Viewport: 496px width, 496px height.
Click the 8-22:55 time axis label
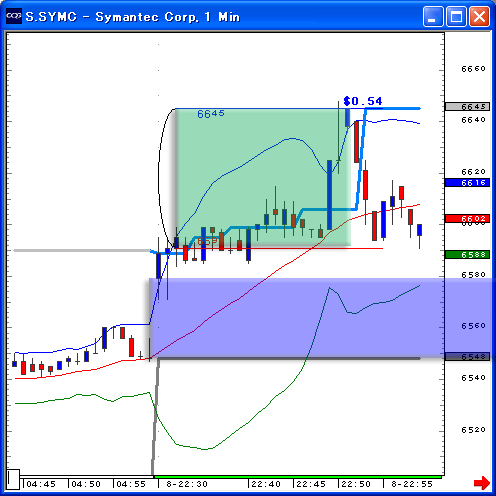pyautogui.click(x=412, y=484)
